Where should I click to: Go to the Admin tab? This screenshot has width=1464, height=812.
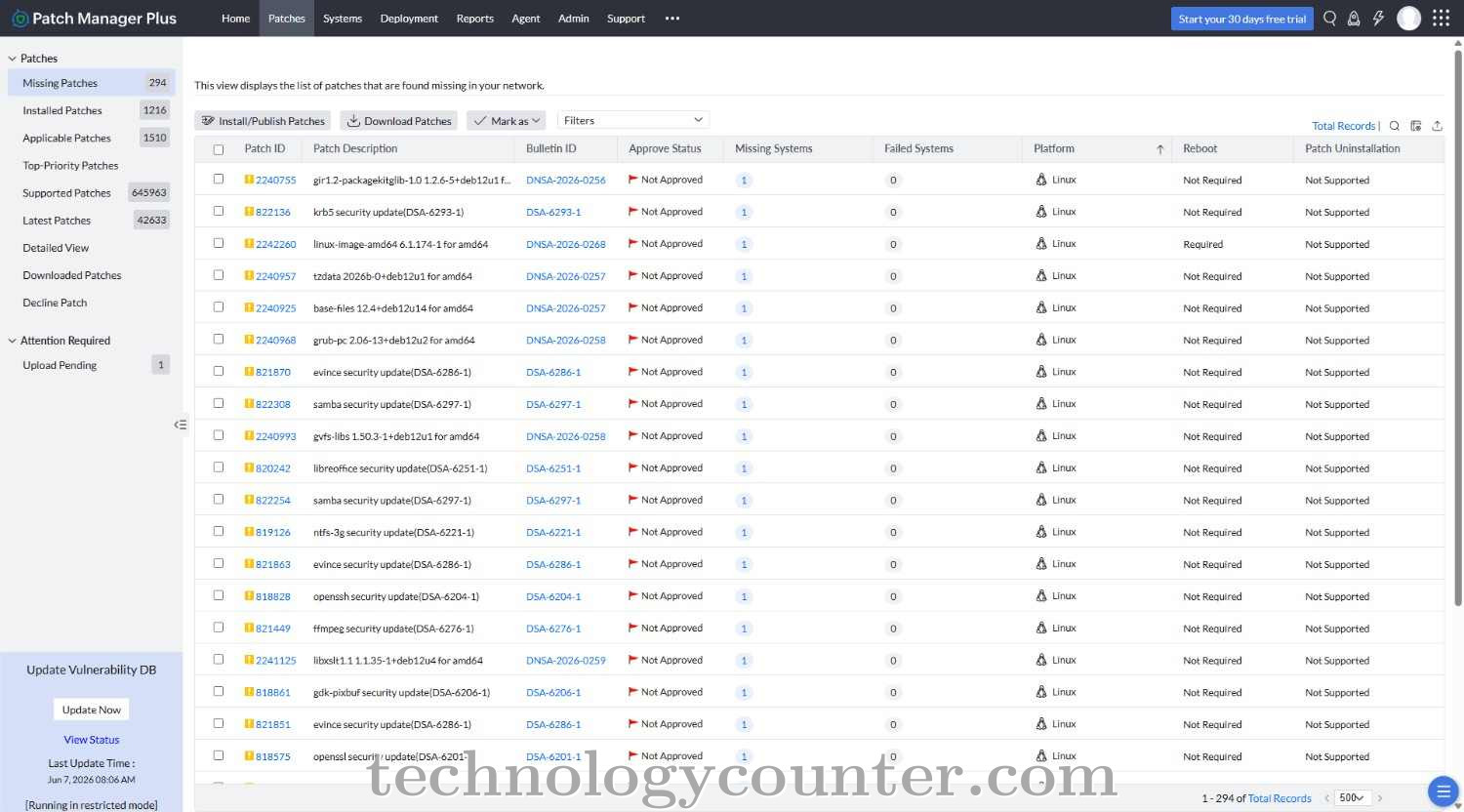[x=574, y=19]
